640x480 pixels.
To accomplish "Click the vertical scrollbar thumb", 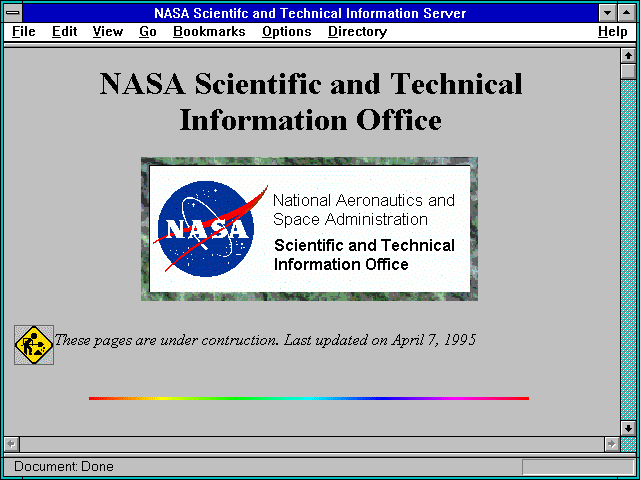I will click(628, 72).
